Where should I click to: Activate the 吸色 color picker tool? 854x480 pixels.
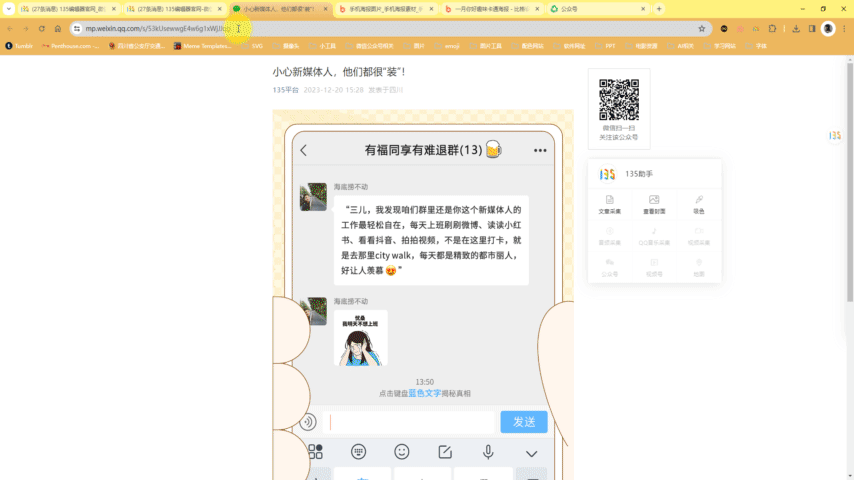pos(699,204)
